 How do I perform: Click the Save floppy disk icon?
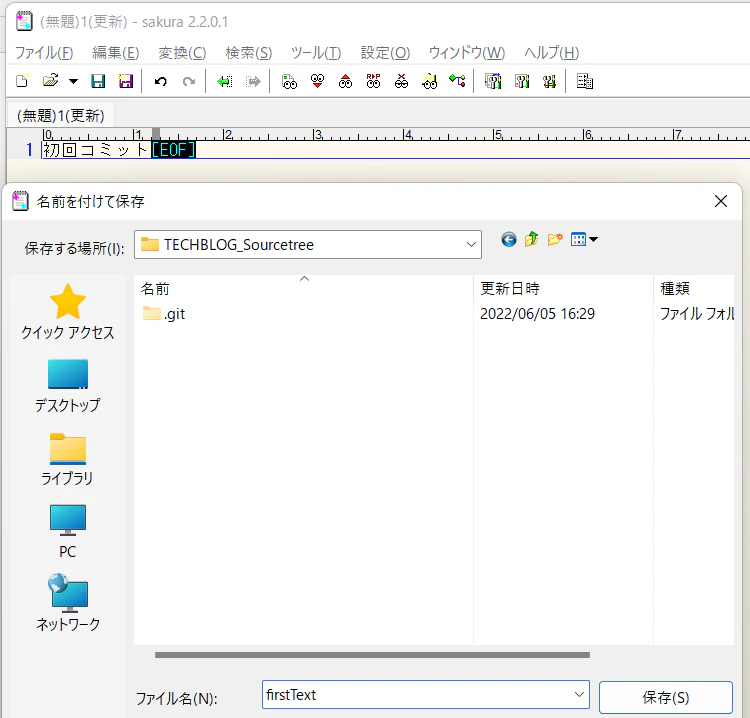pos(98,81)
